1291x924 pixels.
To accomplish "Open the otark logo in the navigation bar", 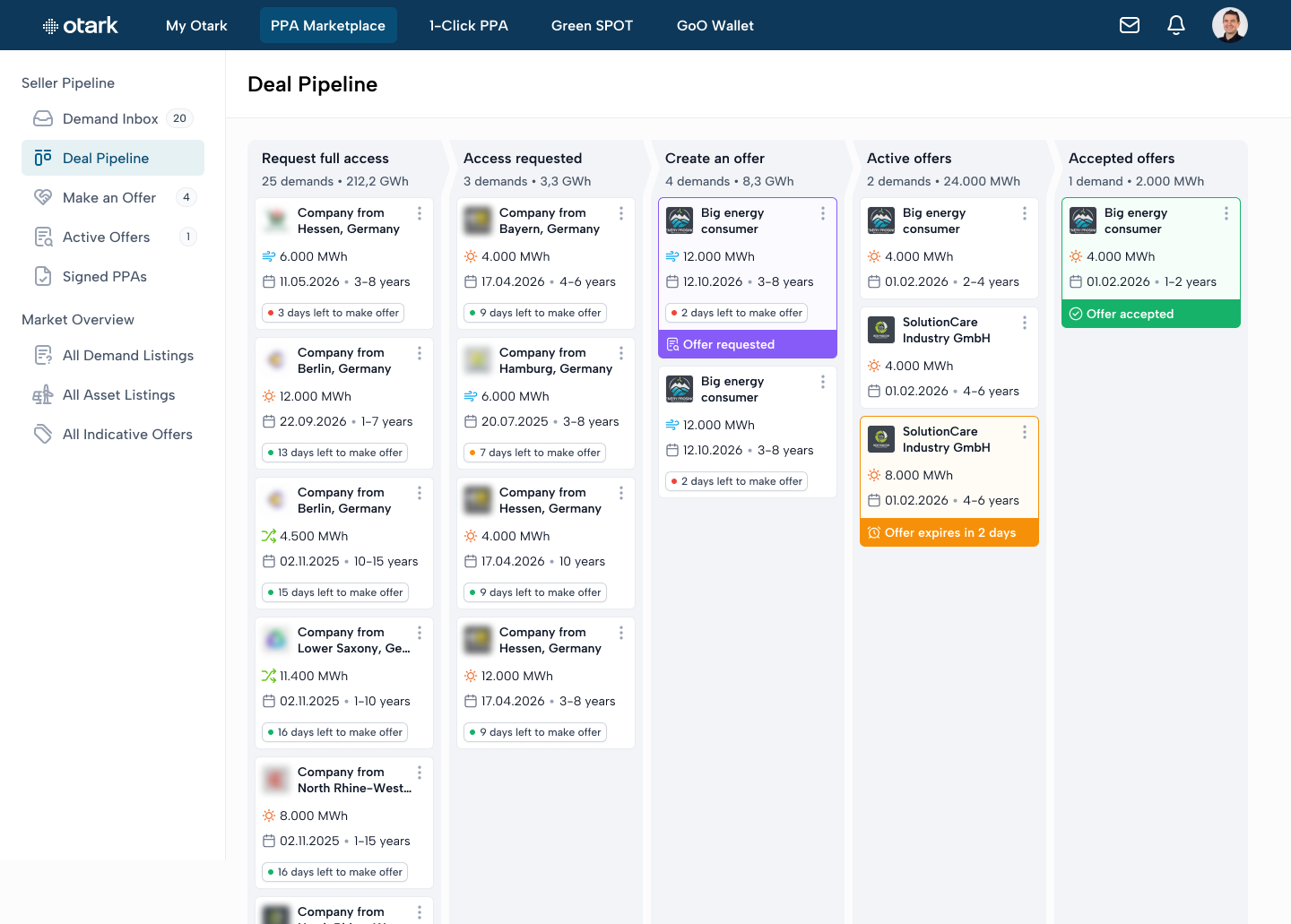I will (x=79, y=25).
